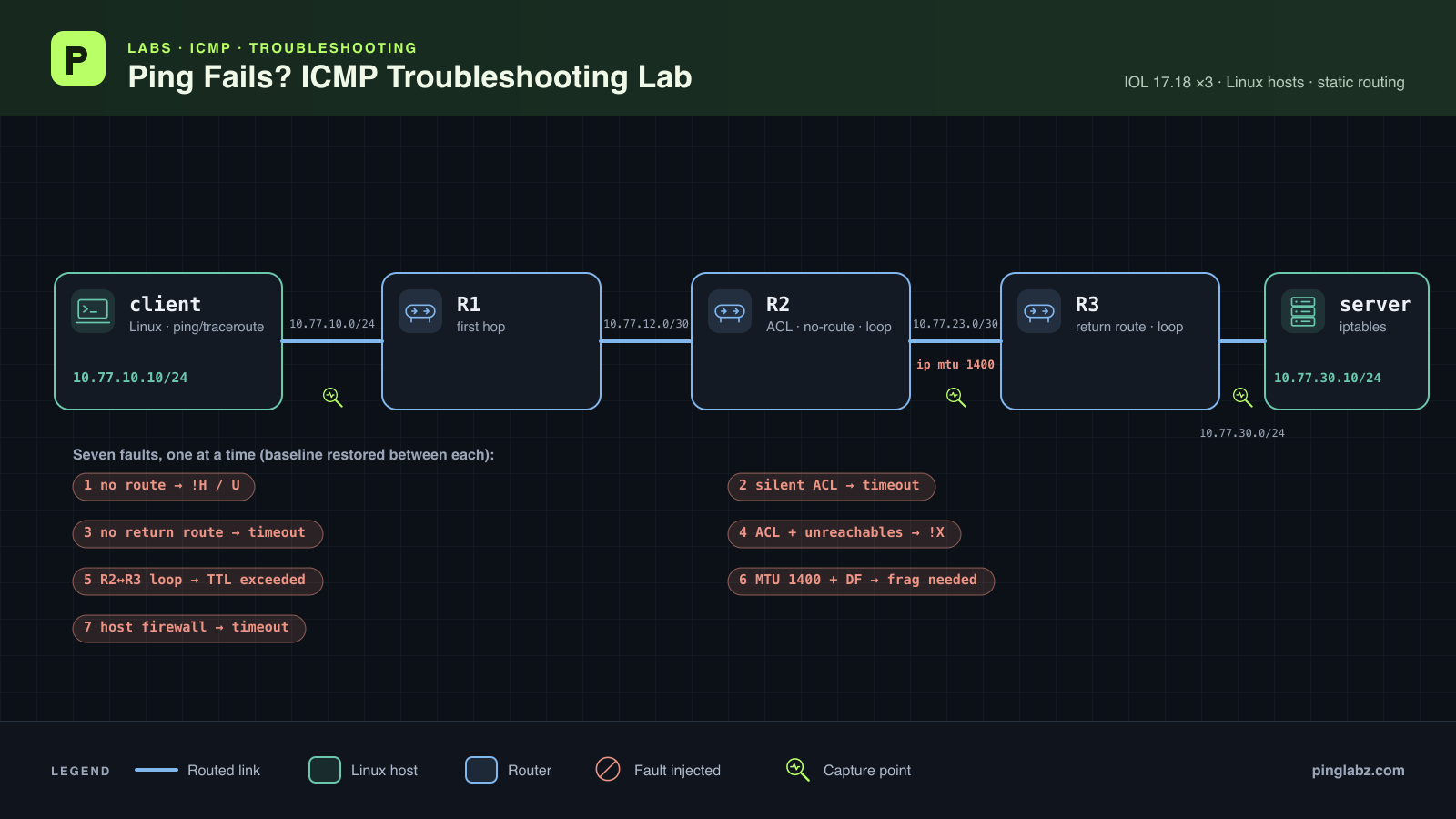This screenshot has width=1456, height=819.
Task: Click the server iptables subtitle
Action: [1363, 327]
